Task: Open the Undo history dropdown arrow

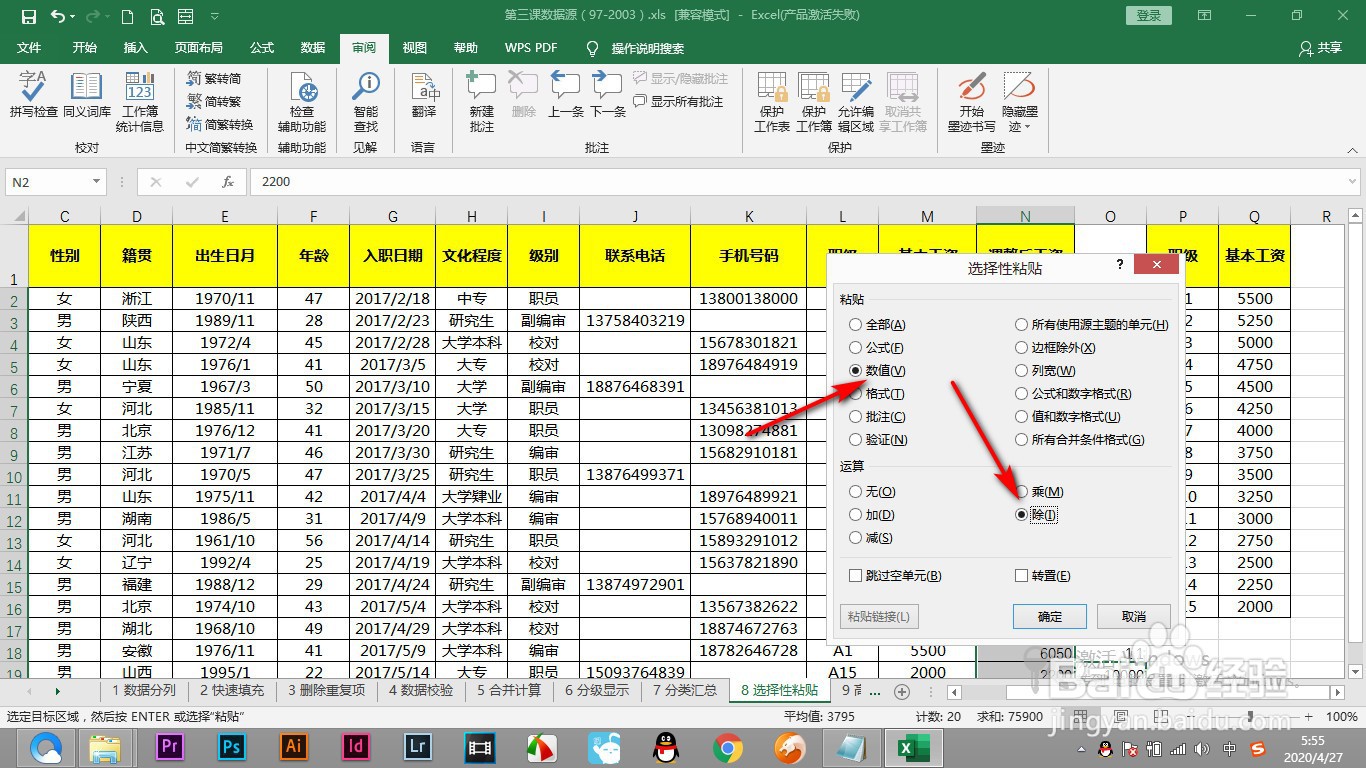Action: tap(74, 16)
